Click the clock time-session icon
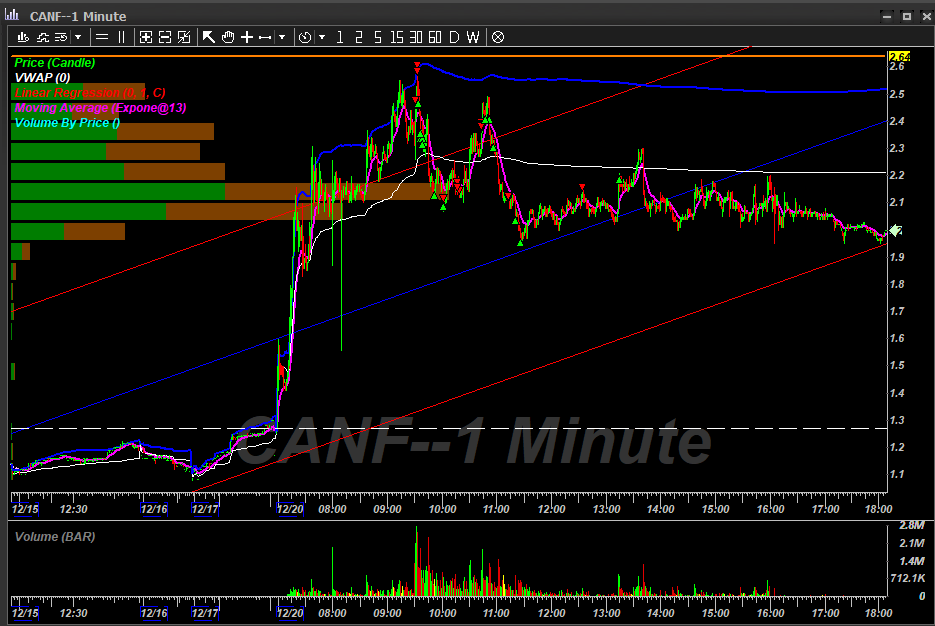 pyautogui.click(x=306, y=37)
